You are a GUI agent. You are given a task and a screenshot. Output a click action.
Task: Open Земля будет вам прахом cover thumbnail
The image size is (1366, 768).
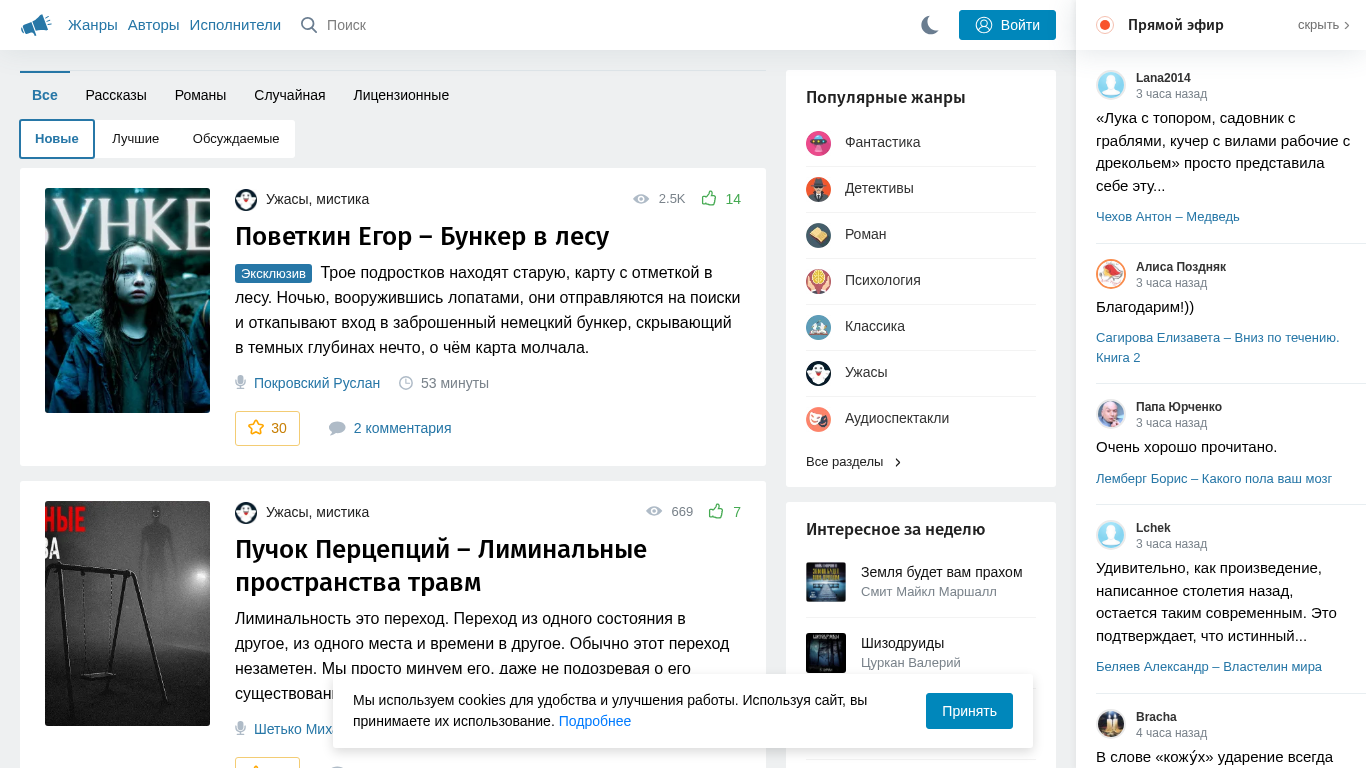(x=826, y=582)
